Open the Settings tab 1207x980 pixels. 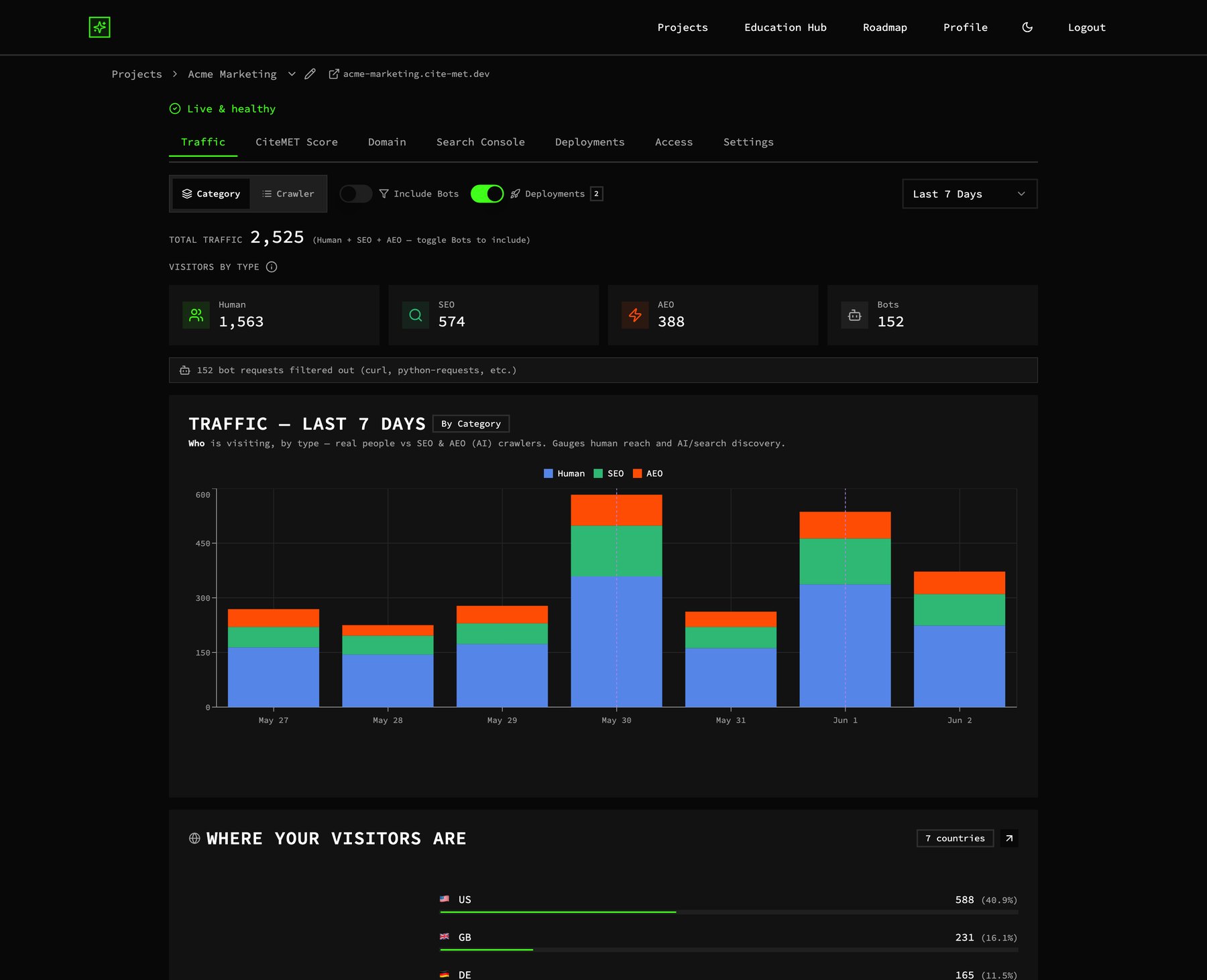click(748, 142)
